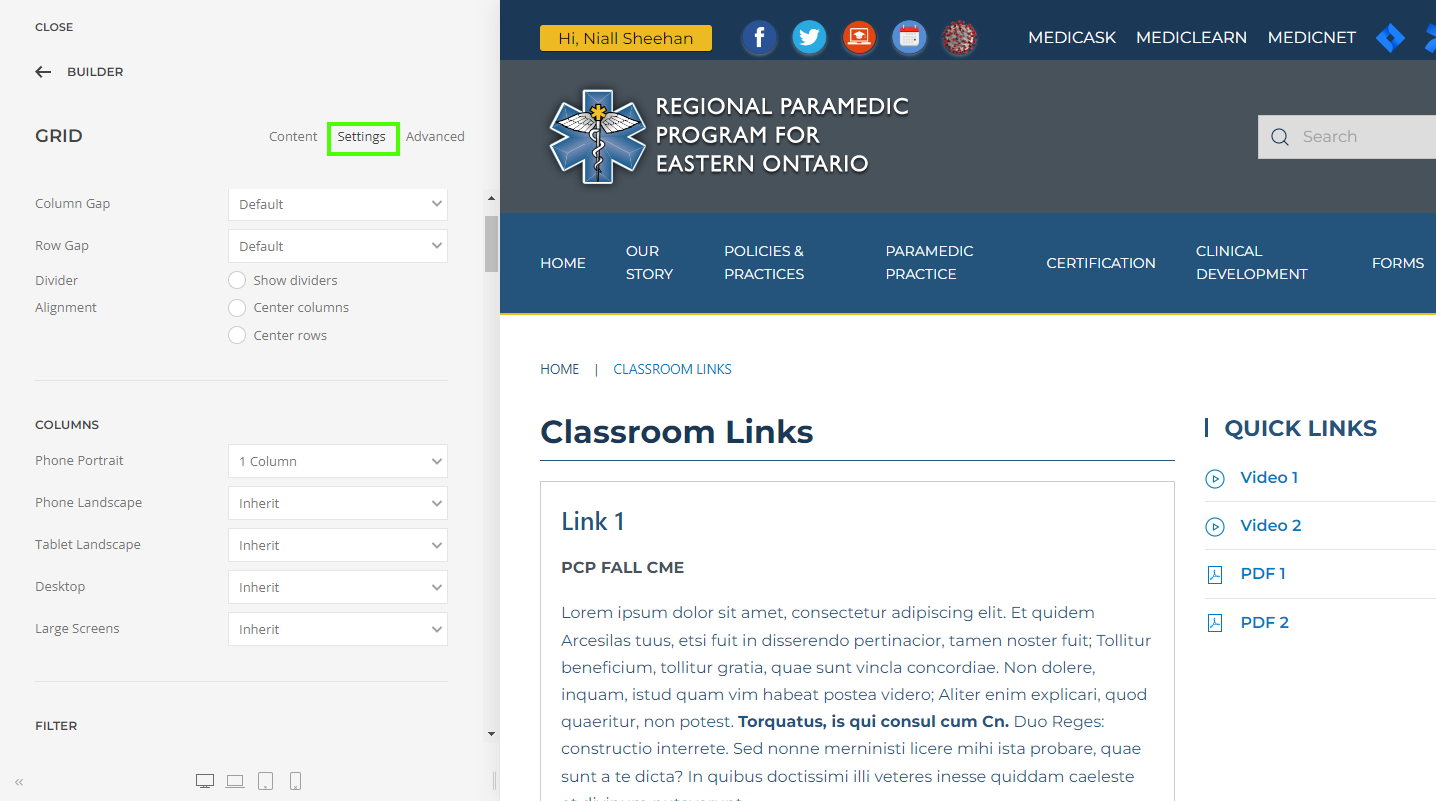Click PDF file icon next to PDF 1
Screen dimensions: 1436x801
(x=1215, y=575)
